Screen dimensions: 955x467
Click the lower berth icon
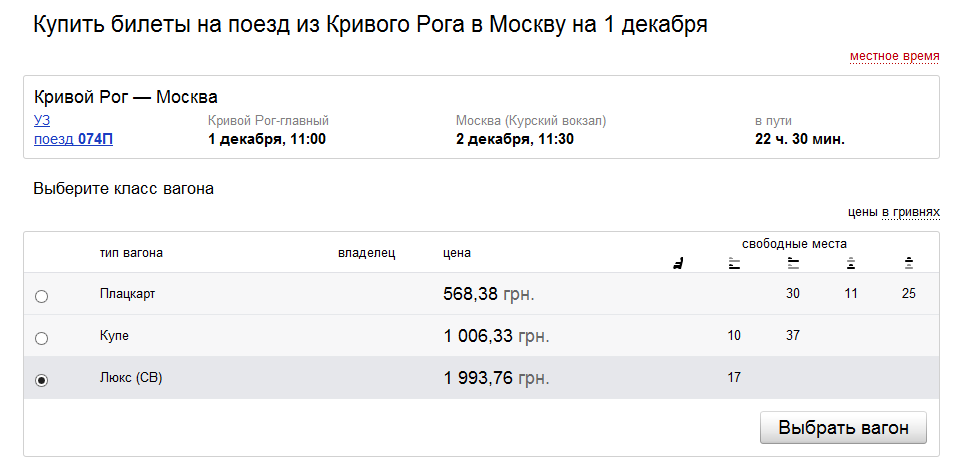735,264
